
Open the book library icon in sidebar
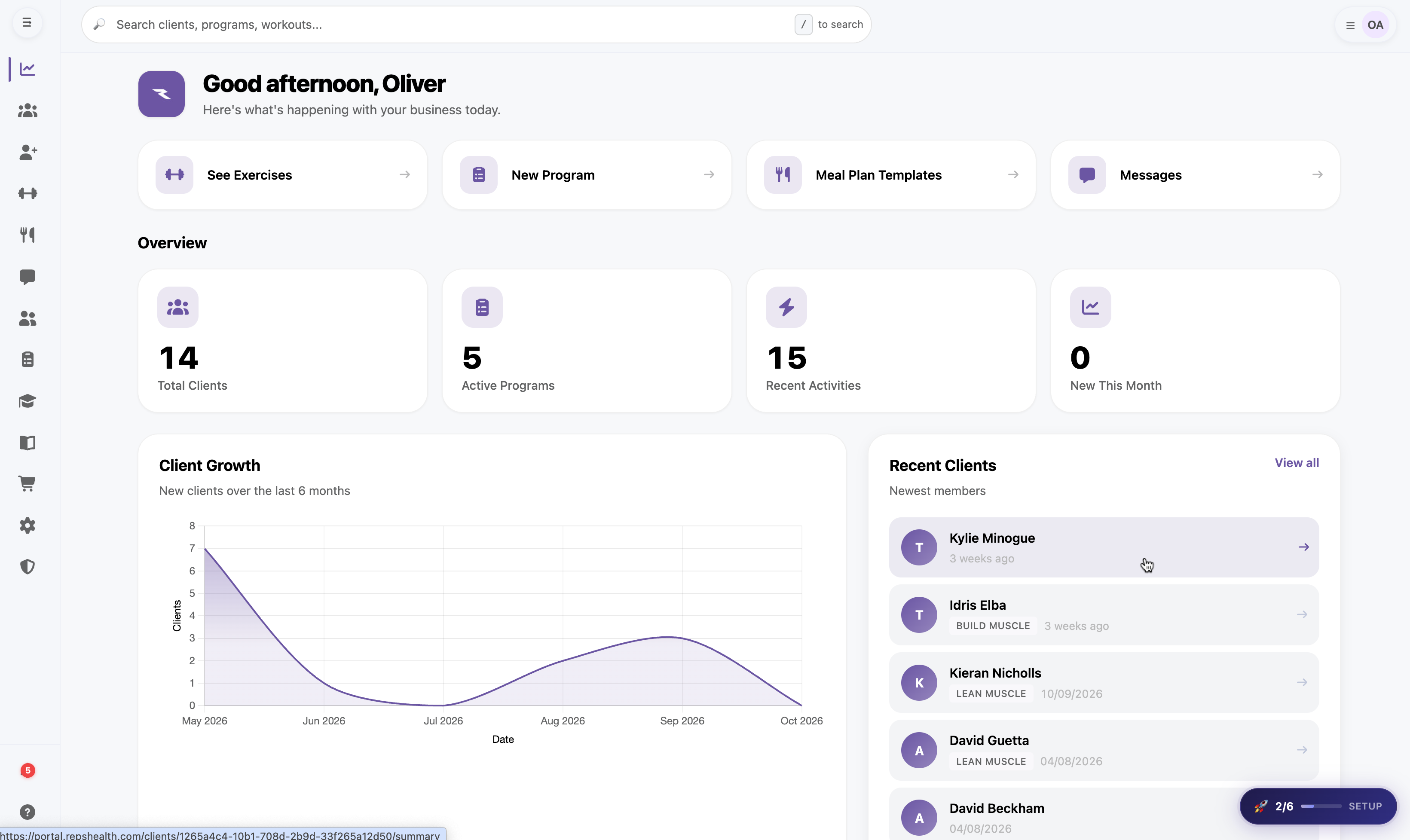[x=27, y=443]
